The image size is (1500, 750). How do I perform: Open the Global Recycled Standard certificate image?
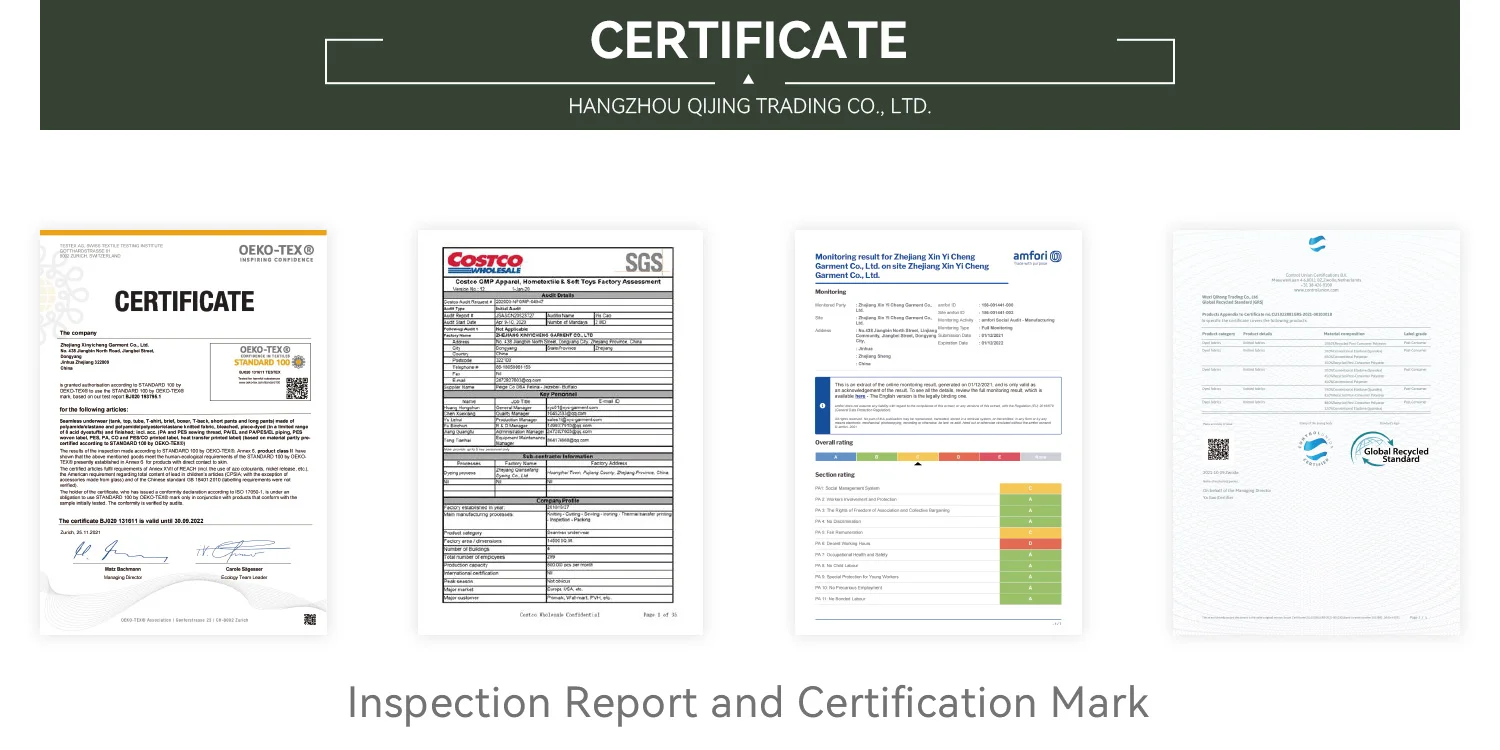(1315, 431)
